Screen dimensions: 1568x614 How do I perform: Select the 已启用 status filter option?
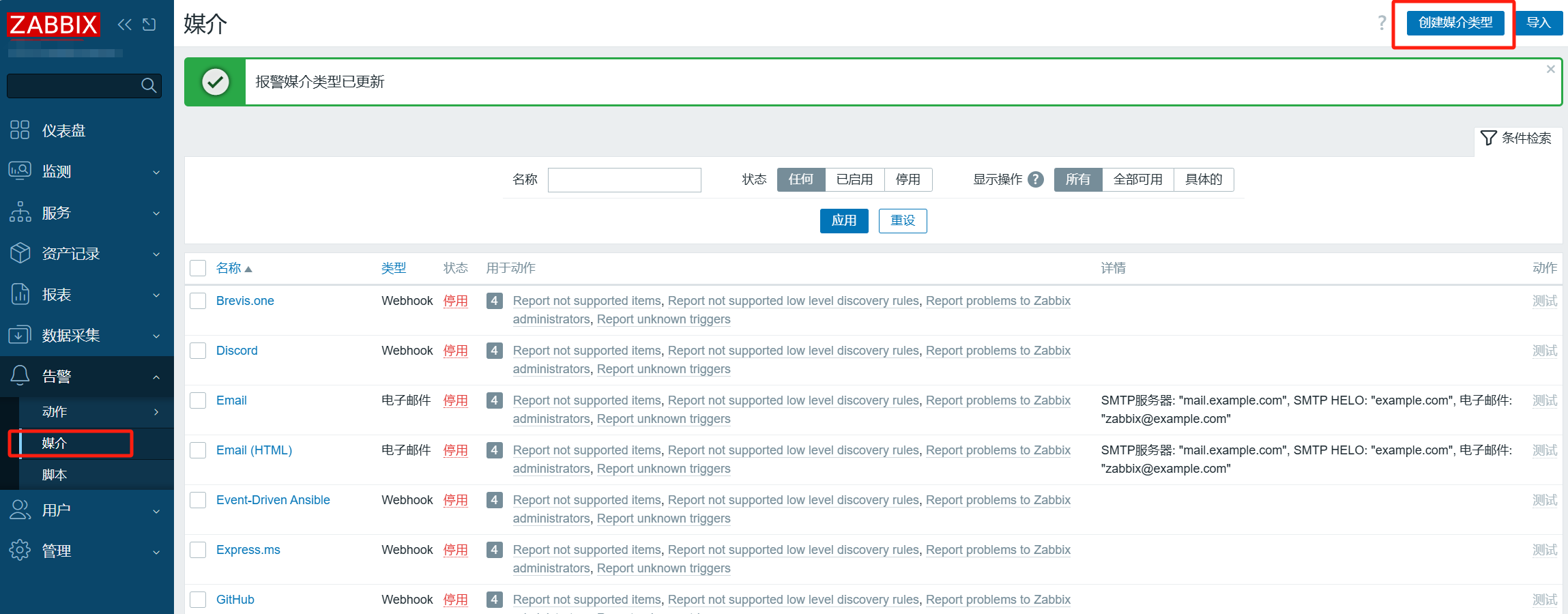(854, 179)
